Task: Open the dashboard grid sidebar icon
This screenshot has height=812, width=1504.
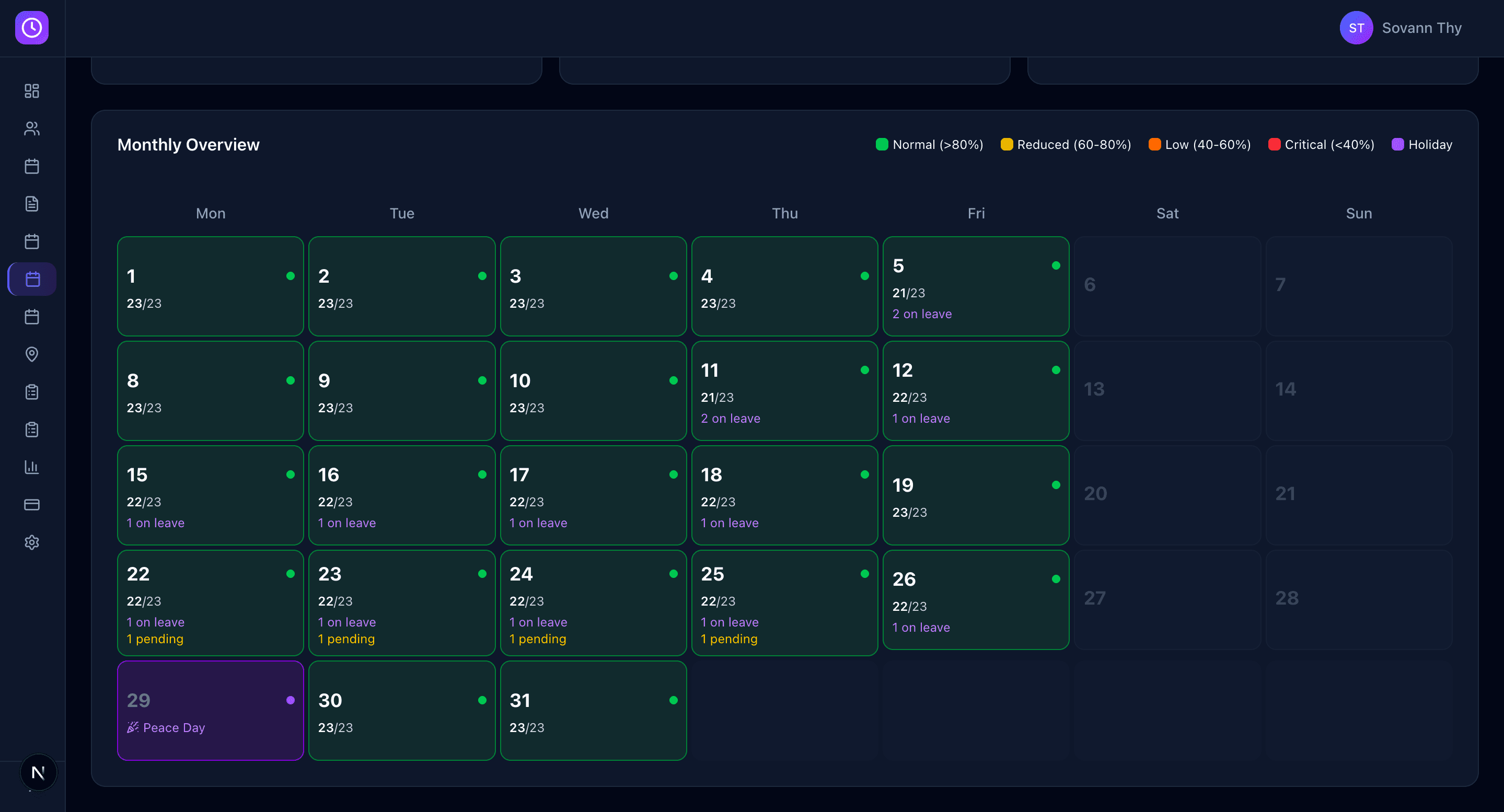Action: (x=32, y=91)
